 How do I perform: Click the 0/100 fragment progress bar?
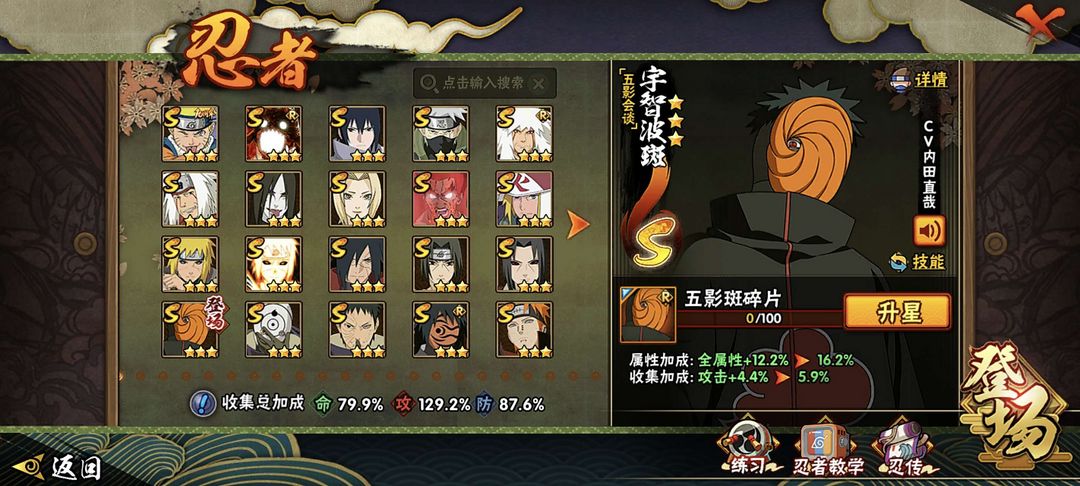click(762, 319)
